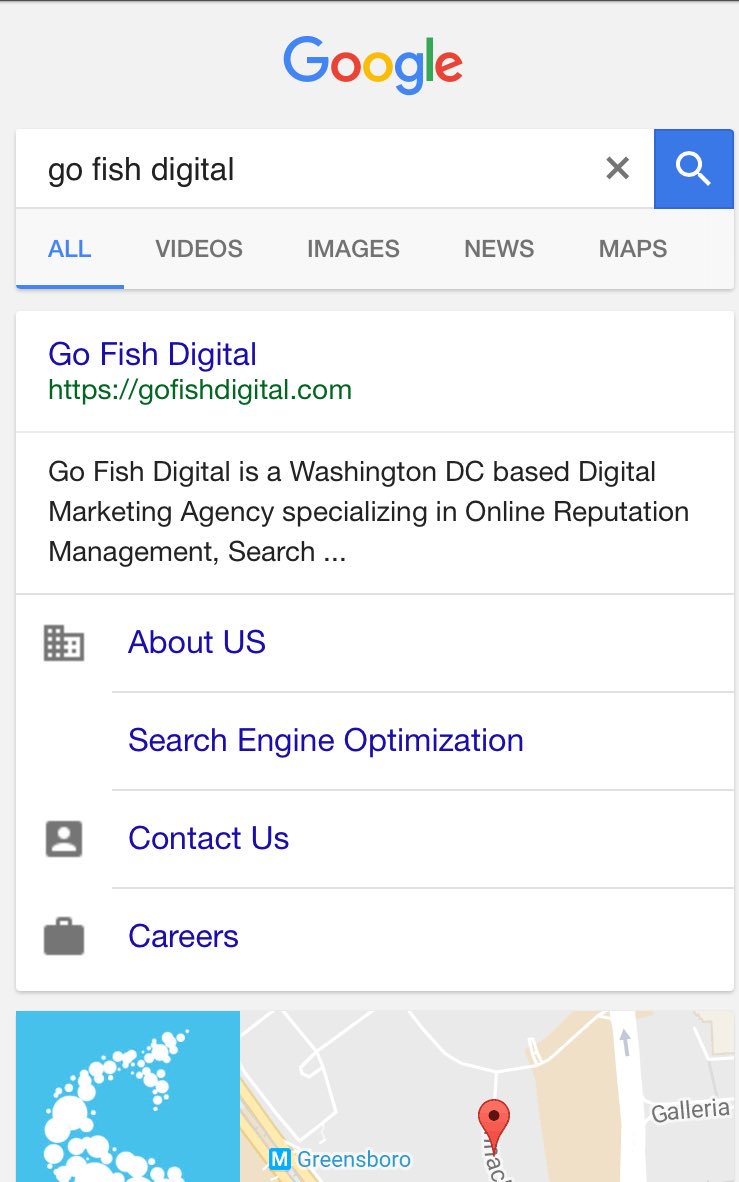Viewport: 739px width, 1182px height.
Task: Open the Contact Us sitelink
Action: click(208, 838)
